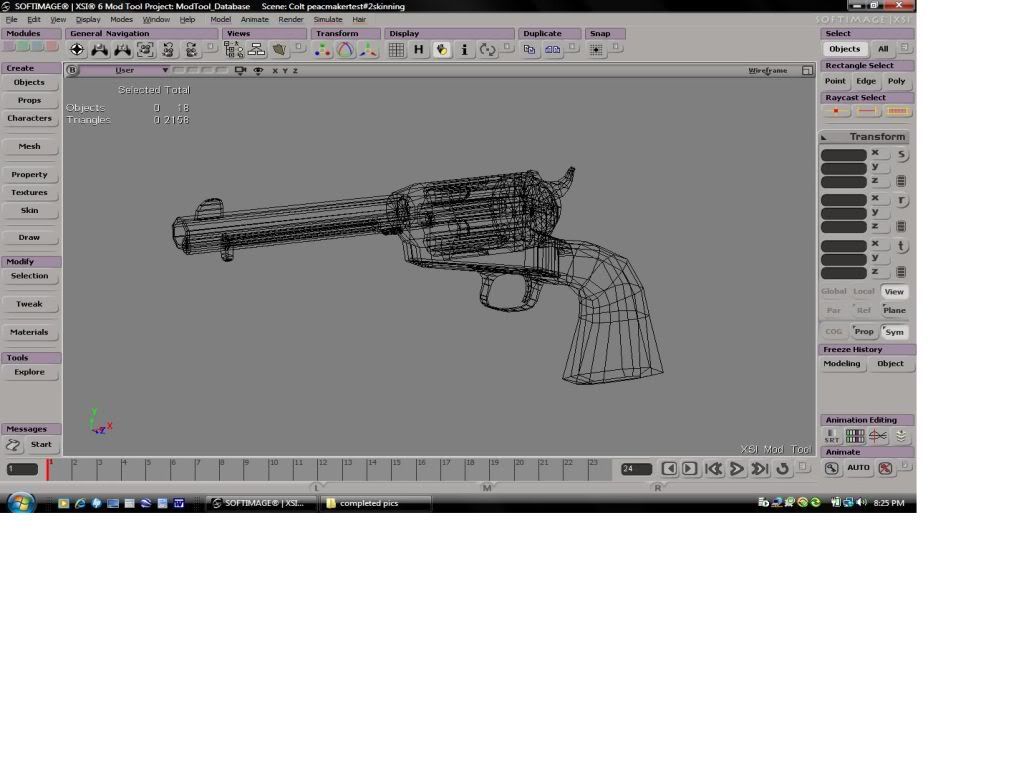Image resolution: width=1024 pixels, height=768 pixels.
Task: Toggle the grid icon in Display
Action: pos(396,50)
